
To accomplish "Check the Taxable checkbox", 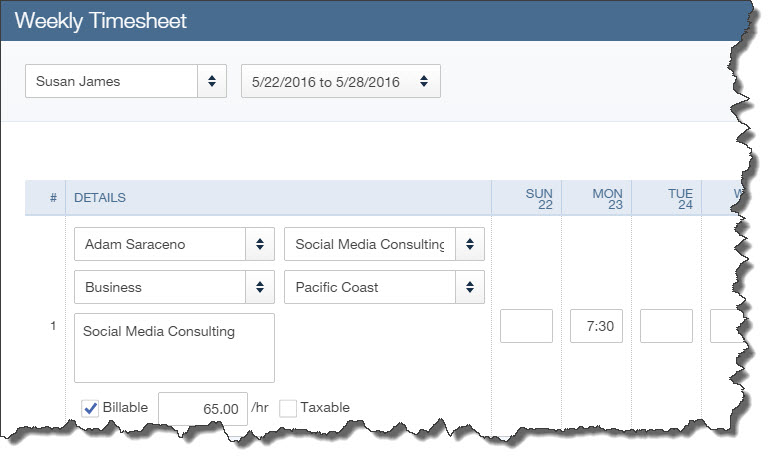I will [288, 409].
